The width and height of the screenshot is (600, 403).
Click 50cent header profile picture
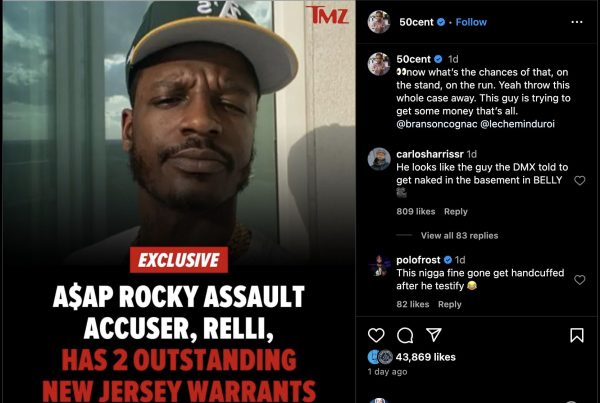pos(379,22)
